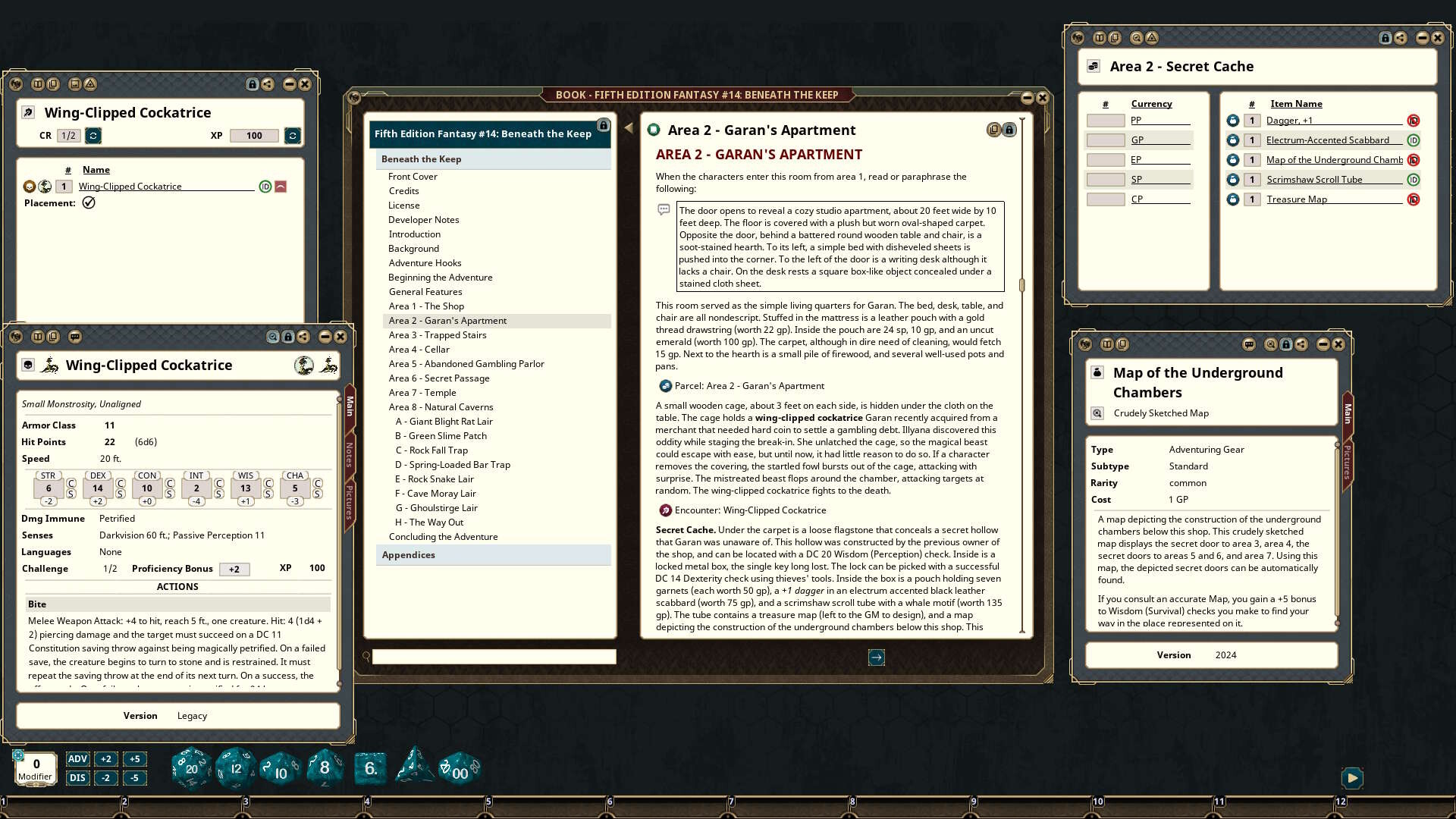
Task: Click the share icon in the NPC sheet window
Action: [303, 337]
